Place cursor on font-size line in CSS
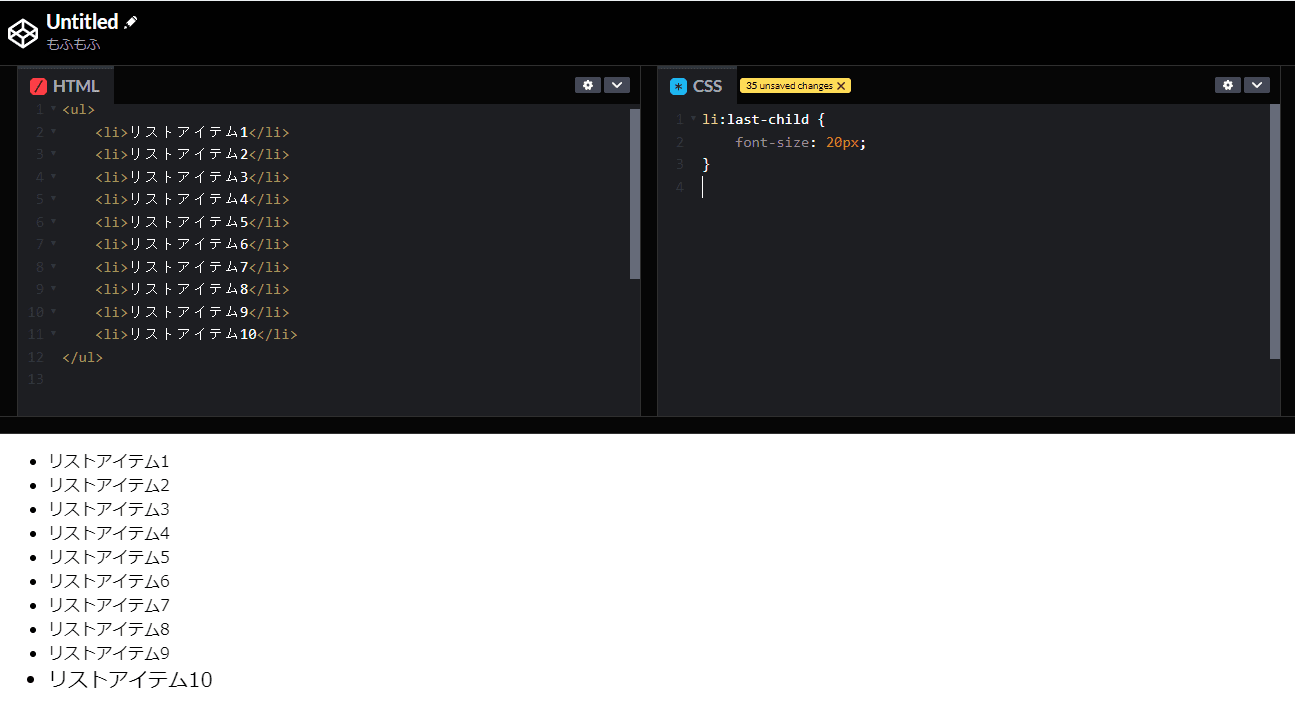The image size is (1295, 707). pyautogui.click(x=800, y=142)
